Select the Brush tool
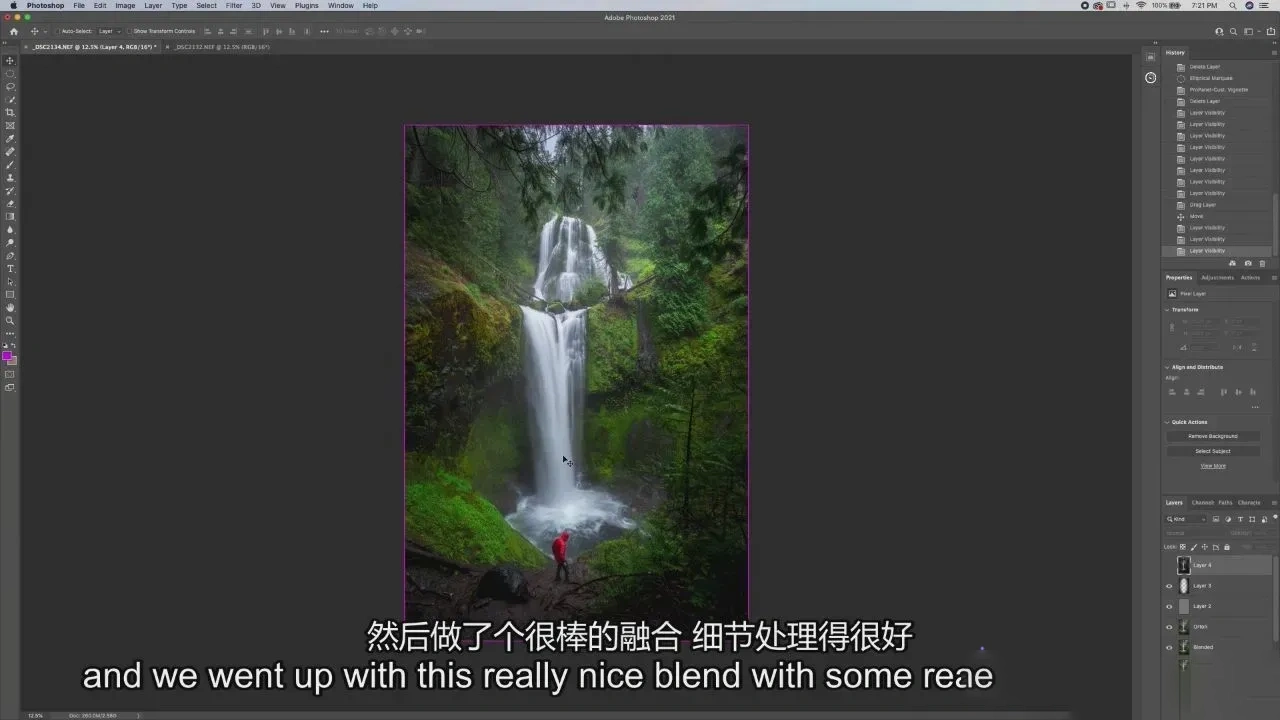1280x720 pixels. pyautogui.click(x=10, y=165)
